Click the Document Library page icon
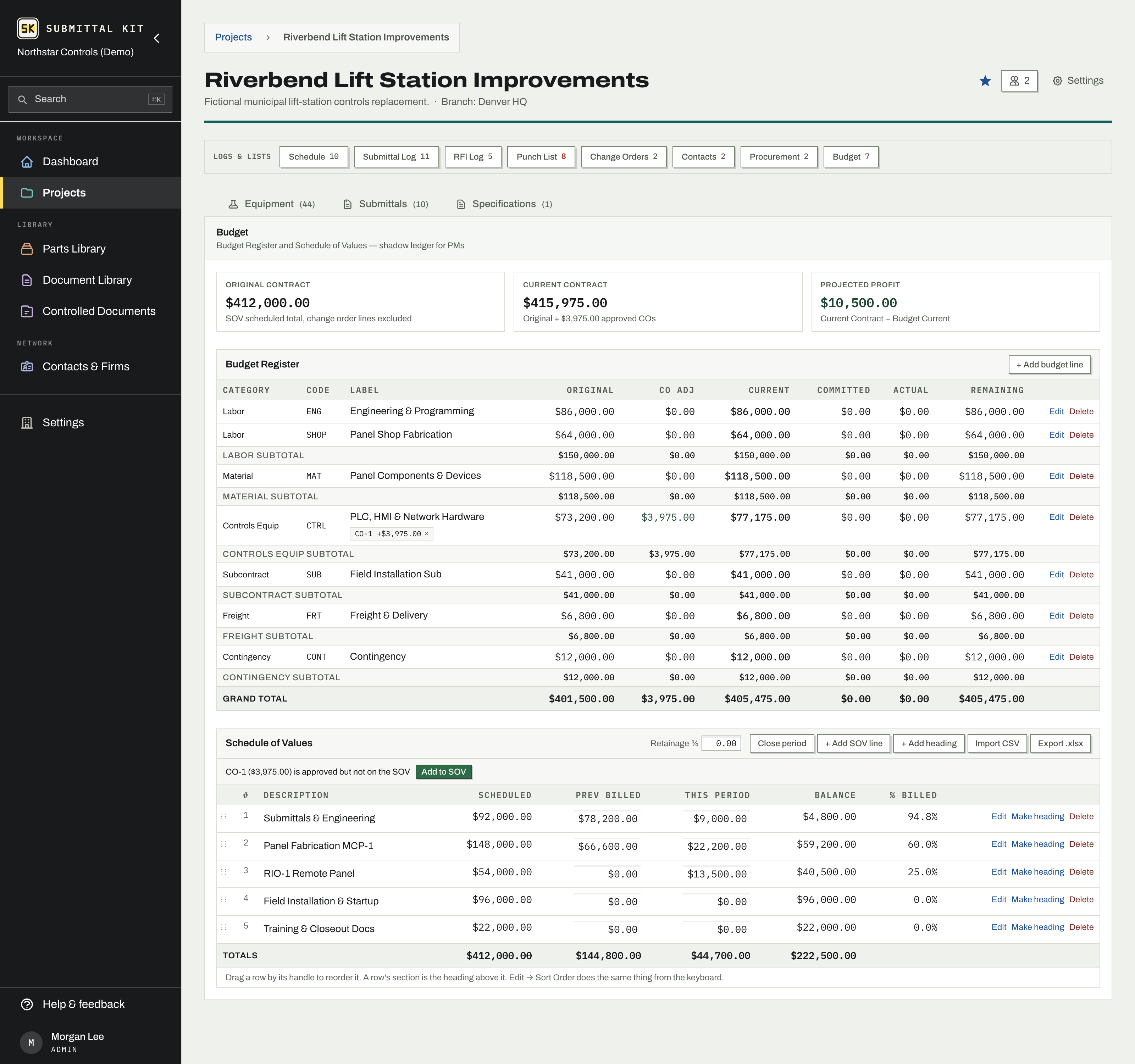This screenshot has width=1135, height=1064. (x=27, y=280)
